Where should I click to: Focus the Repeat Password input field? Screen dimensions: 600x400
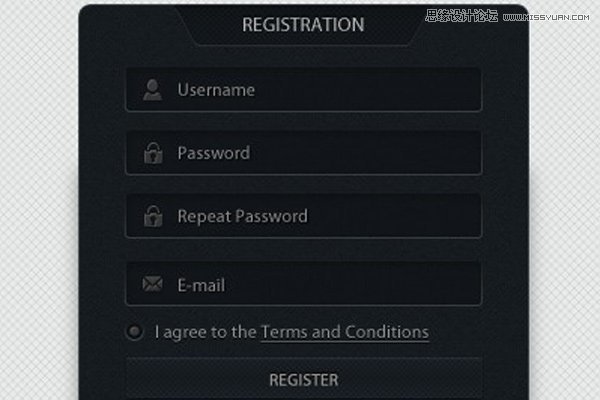304,216
